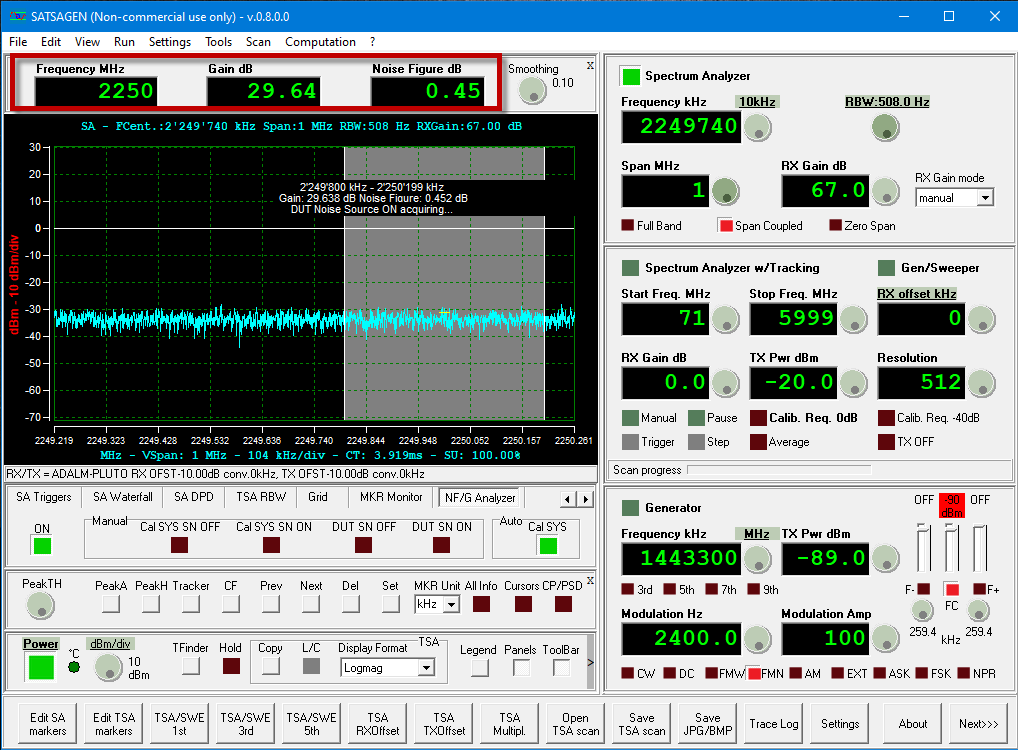Click the Start Freq. MHz knob
Image resolution: width=1018 pixels, height=750 pixels.
tap(725, 319)
